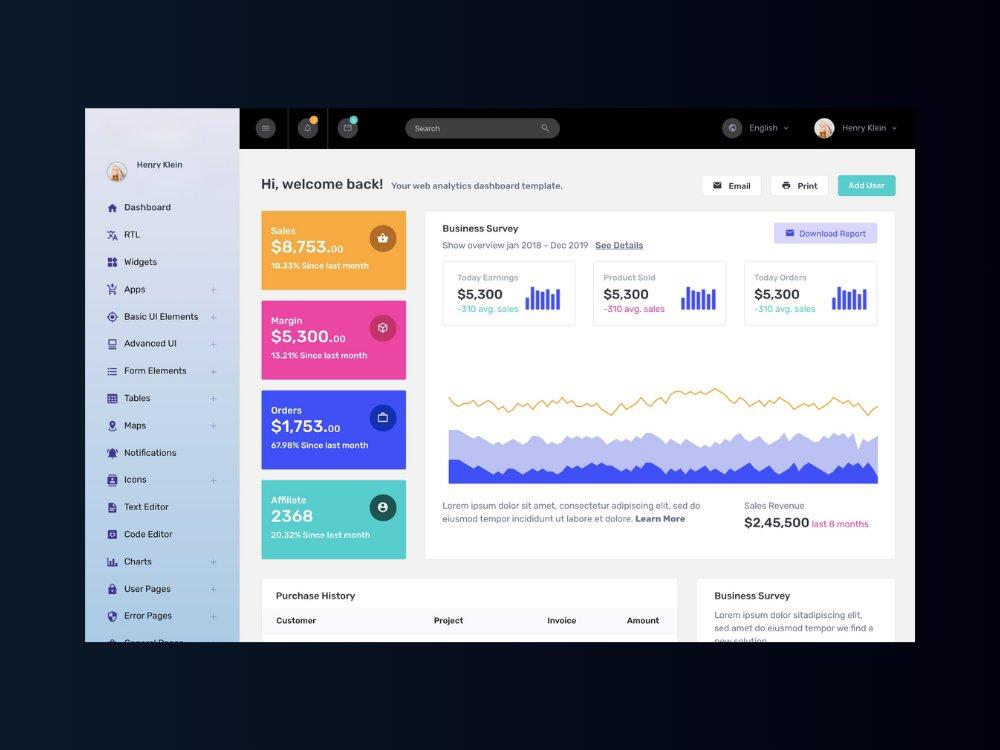Expand the Advanced UI submenu
The width and height of the screenshot is (1000, 750).
coord(213,344)
